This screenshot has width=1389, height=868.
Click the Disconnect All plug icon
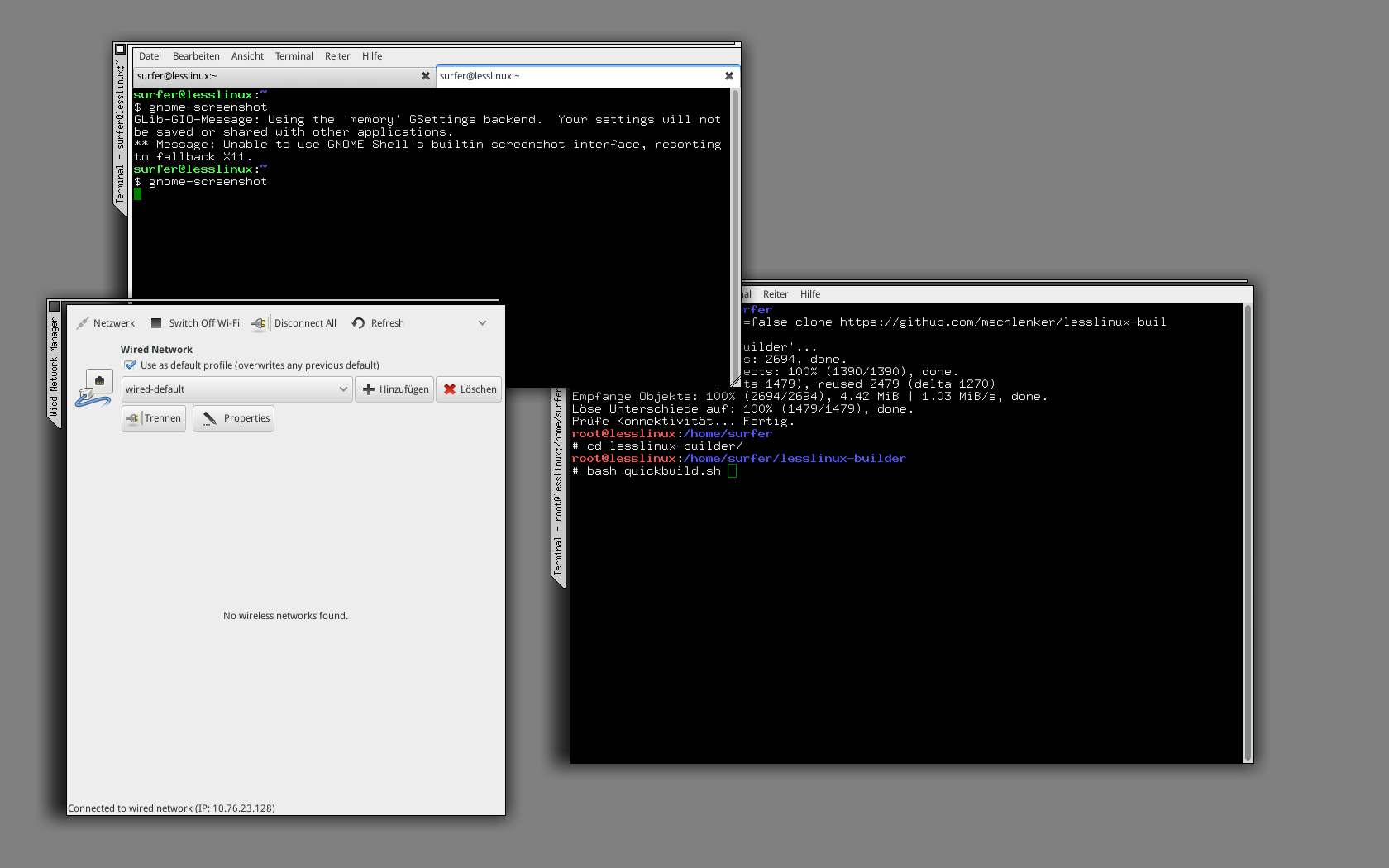tap(260, 323)
